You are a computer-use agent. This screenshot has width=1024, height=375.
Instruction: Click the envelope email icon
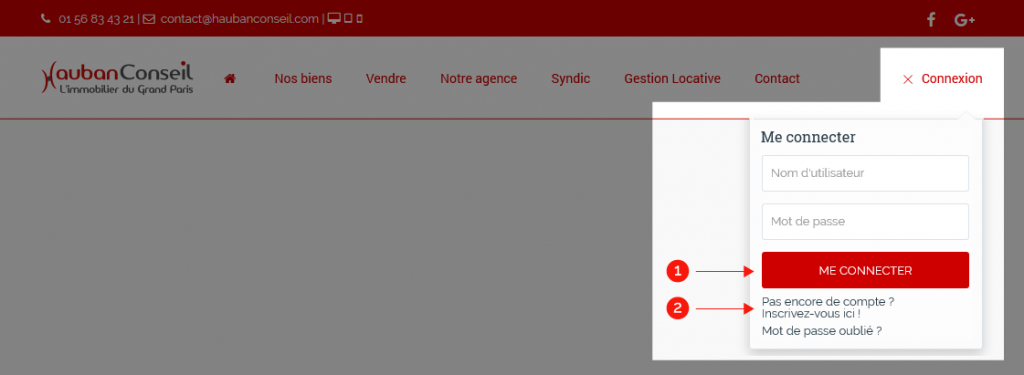tap(149, 19)
